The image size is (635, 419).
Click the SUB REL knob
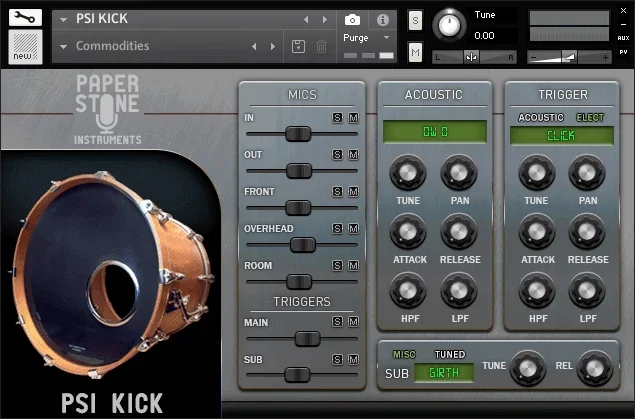click(x=595, y=368)
